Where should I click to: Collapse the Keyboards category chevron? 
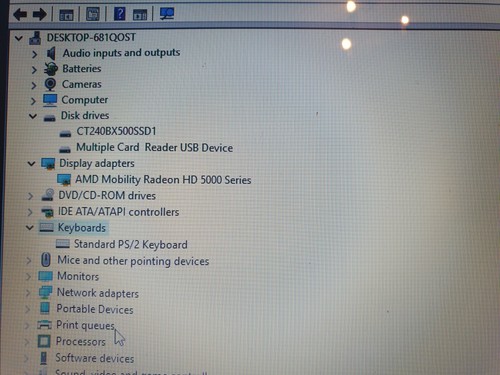pyautogui.click(x=30, y=228)
